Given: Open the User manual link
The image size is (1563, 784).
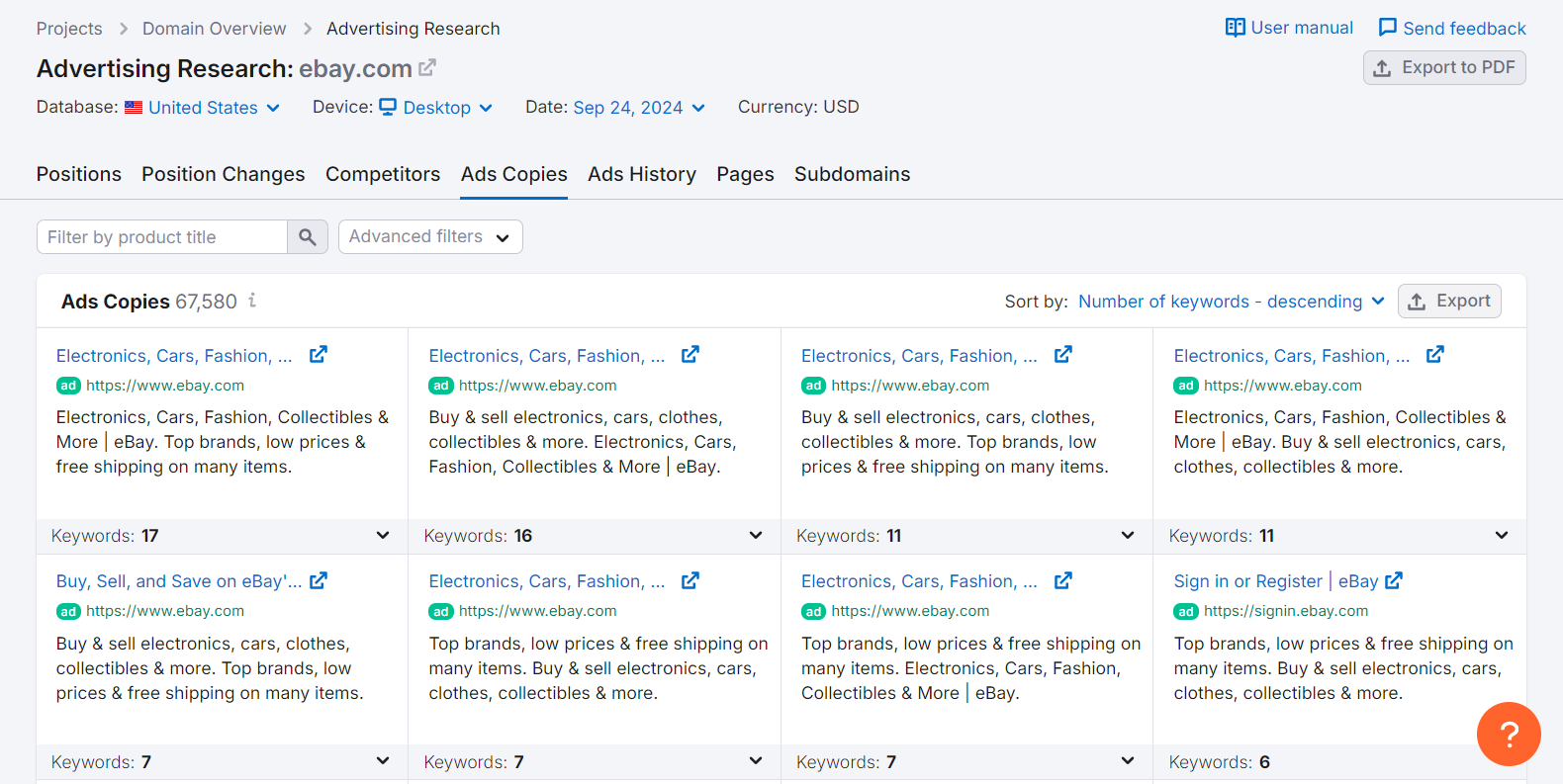Looking at the screenshot, I should [x=1302, y=28].
